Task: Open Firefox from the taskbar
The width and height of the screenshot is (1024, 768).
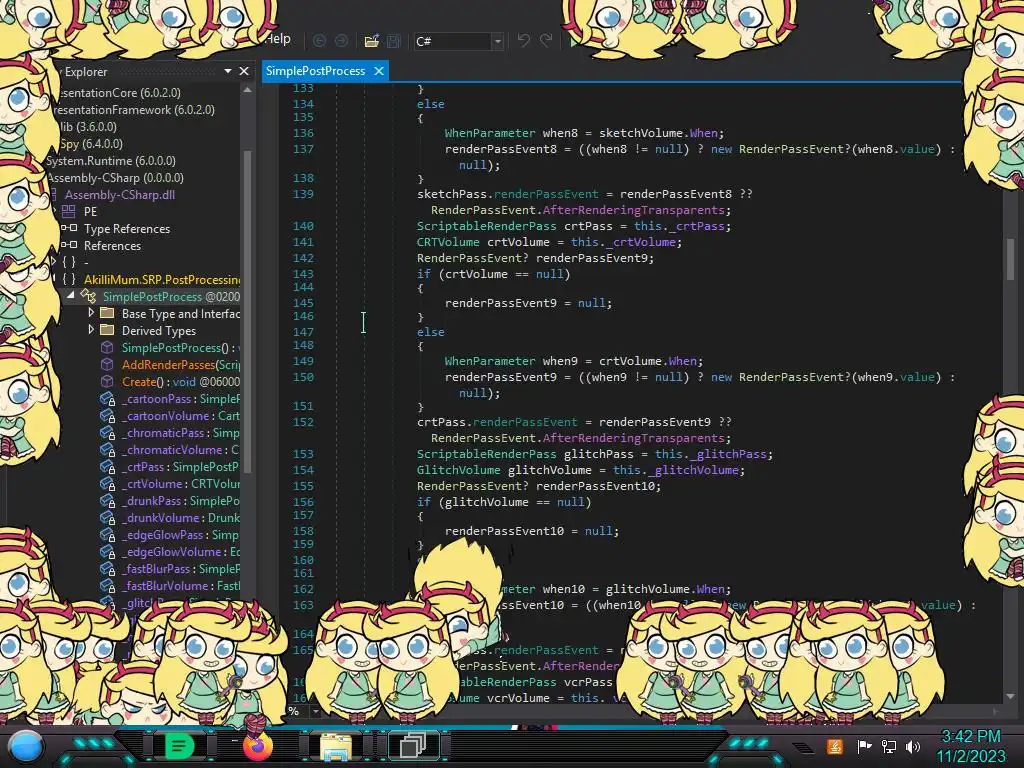Action: [257, 746]
